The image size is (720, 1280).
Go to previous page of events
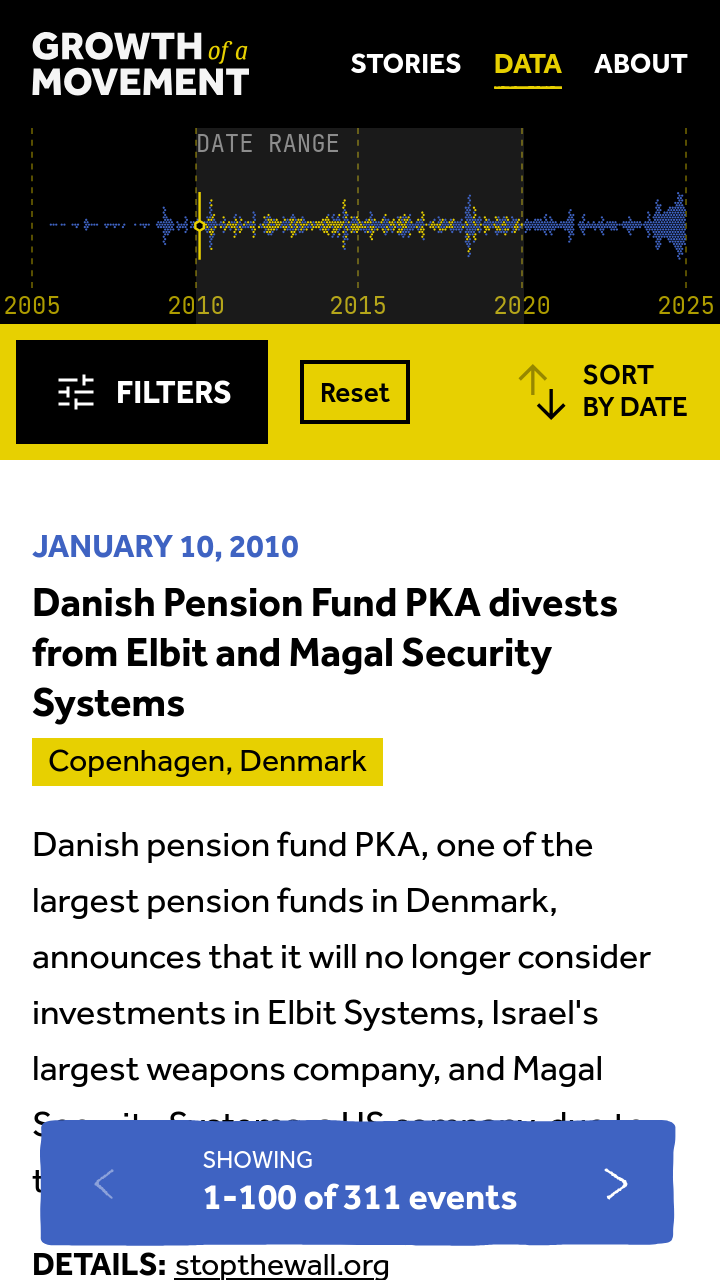click(104, 1184)
